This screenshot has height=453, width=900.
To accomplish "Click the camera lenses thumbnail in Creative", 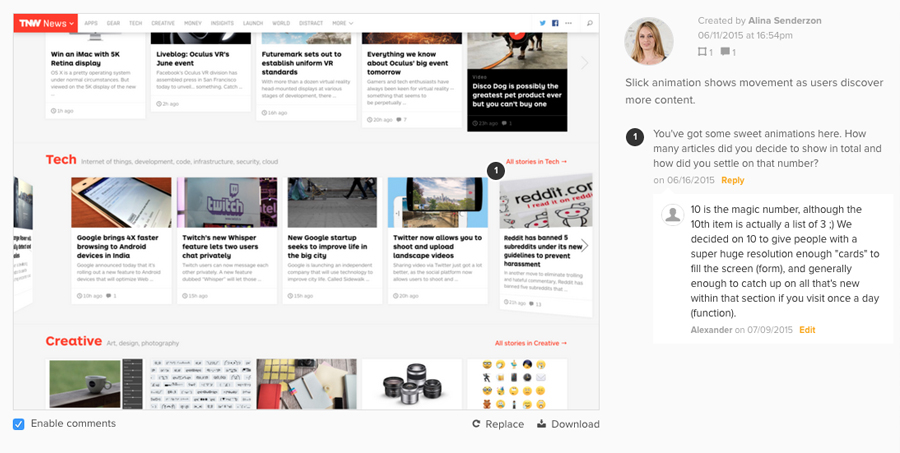I will point(412,384).
